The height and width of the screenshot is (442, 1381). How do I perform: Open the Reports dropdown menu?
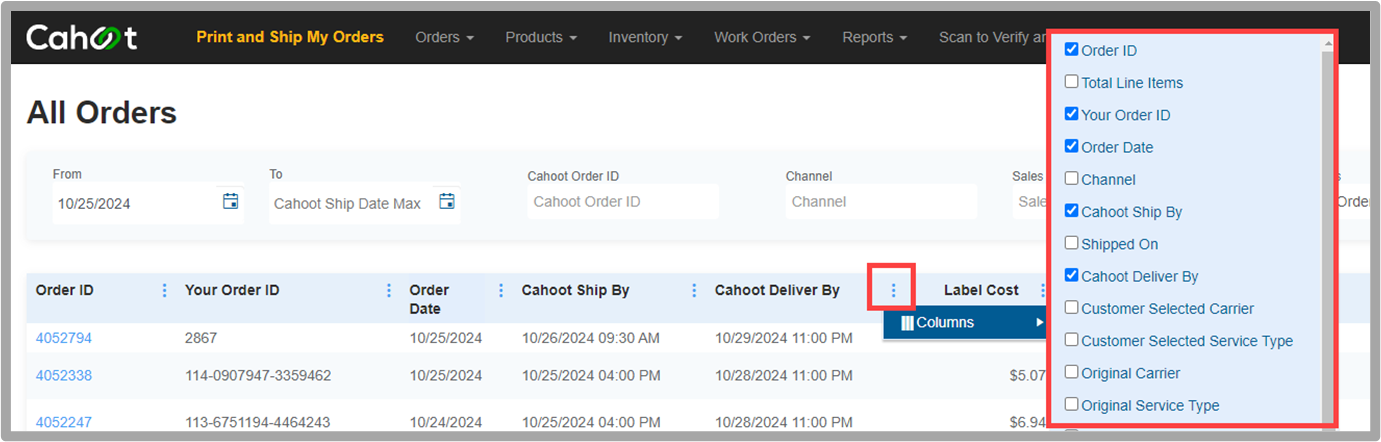[x=874, y=37]
